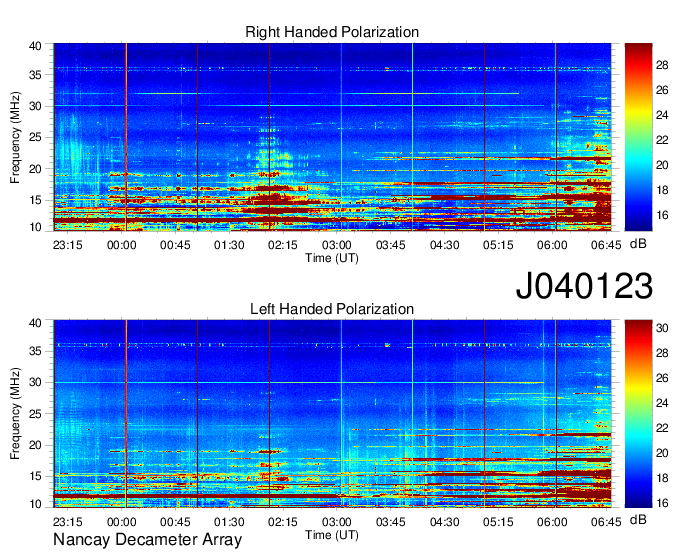
Task: Click the 'dB' label beside the top colorbar
Action: [x=638, y=244]
